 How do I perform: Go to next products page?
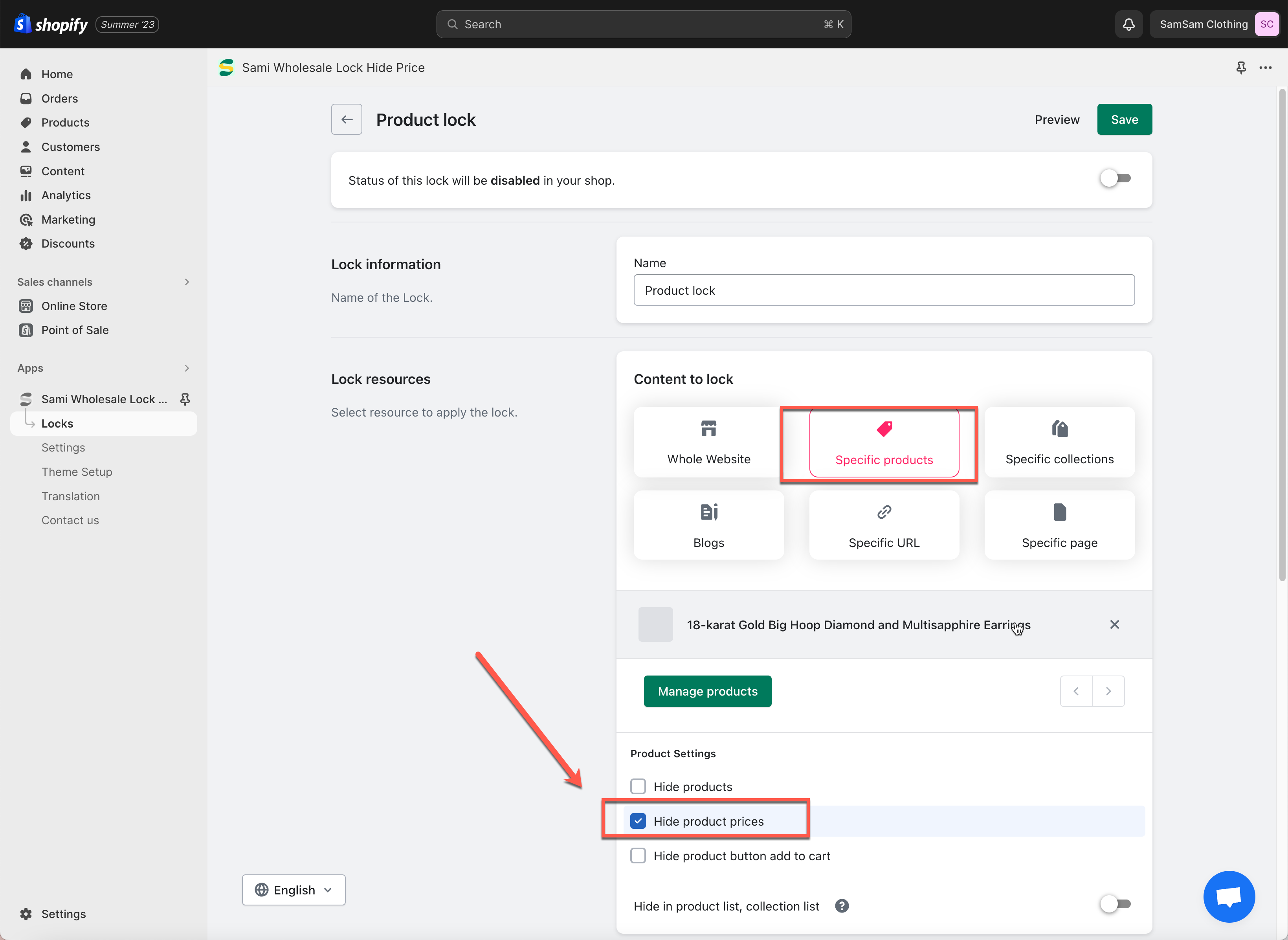click(1108, 691)
